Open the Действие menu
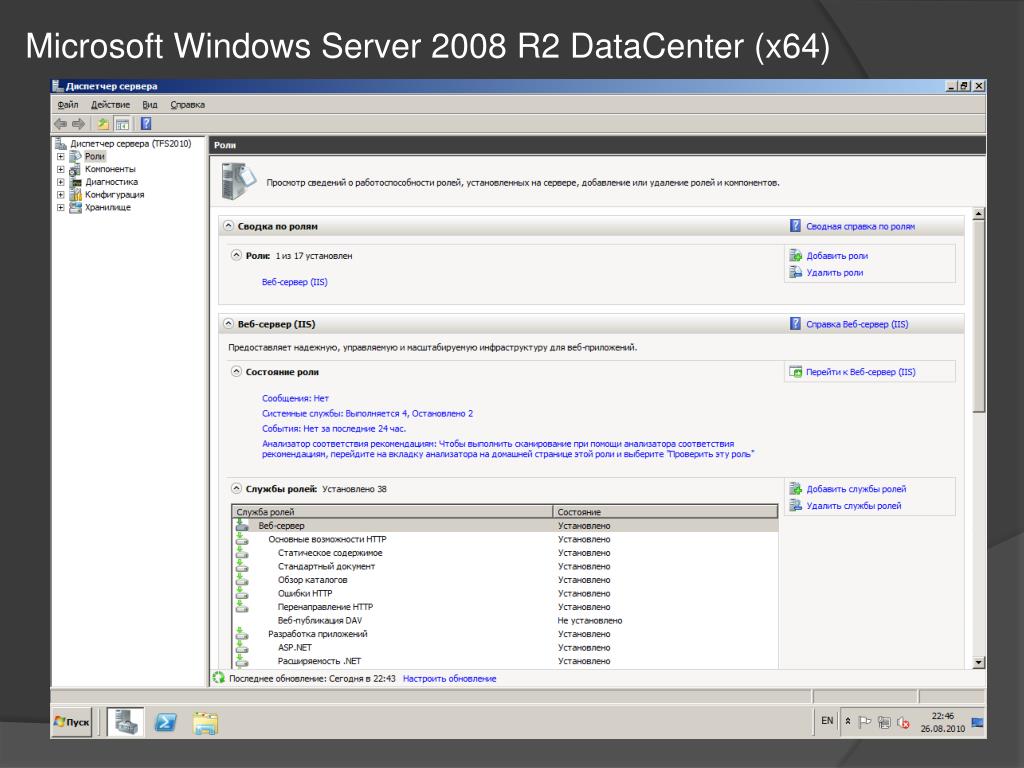This screenshot has width=1024, height=768. 110,104
